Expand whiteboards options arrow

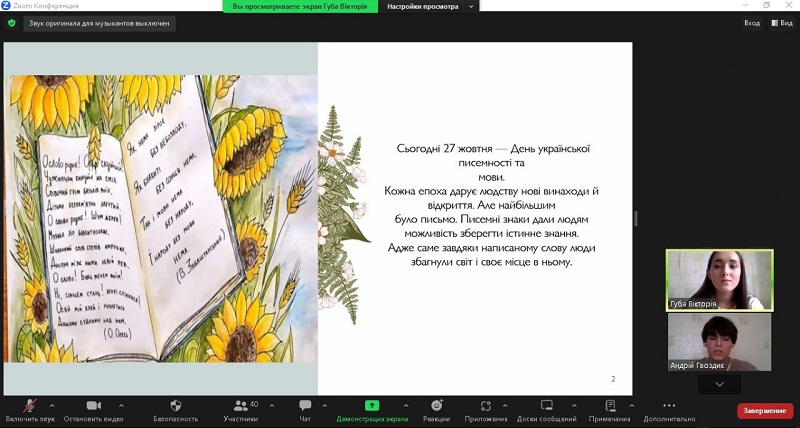[x=574, y=406]
